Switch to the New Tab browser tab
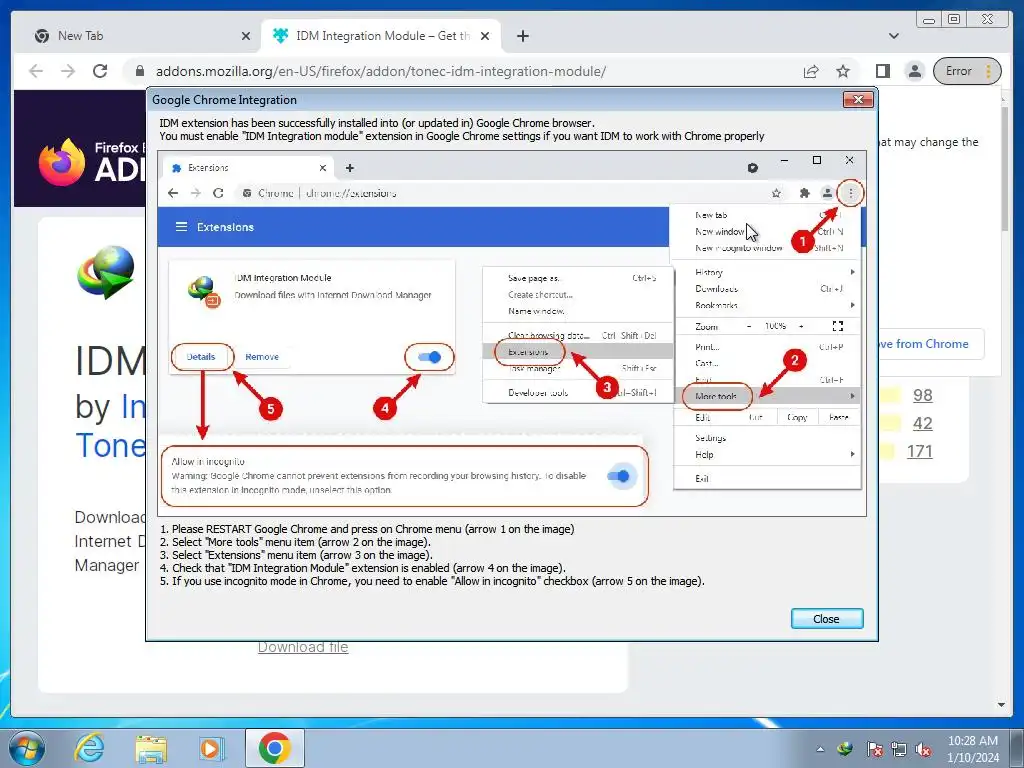 [x=142, y=36]
